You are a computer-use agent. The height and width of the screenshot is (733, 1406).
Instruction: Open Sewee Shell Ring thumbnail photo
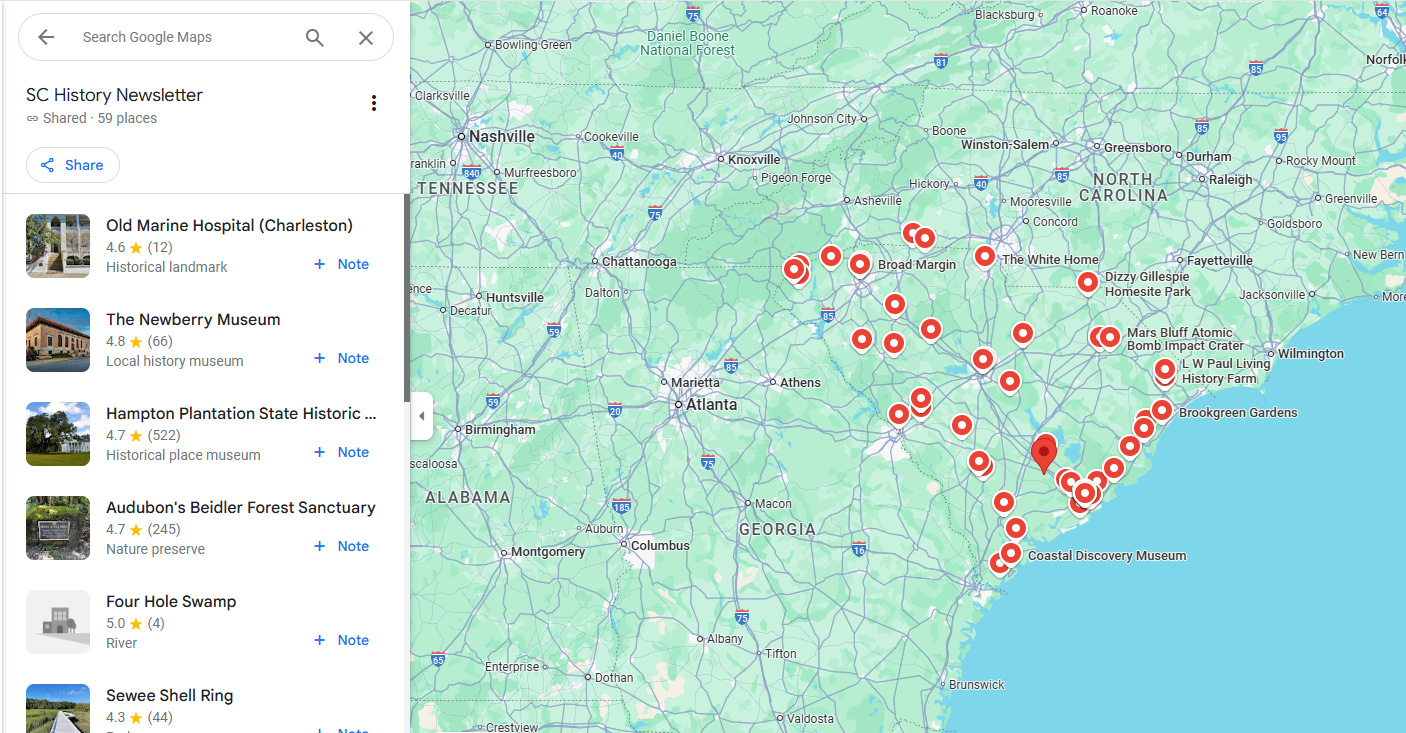click(x=58, y=708)
